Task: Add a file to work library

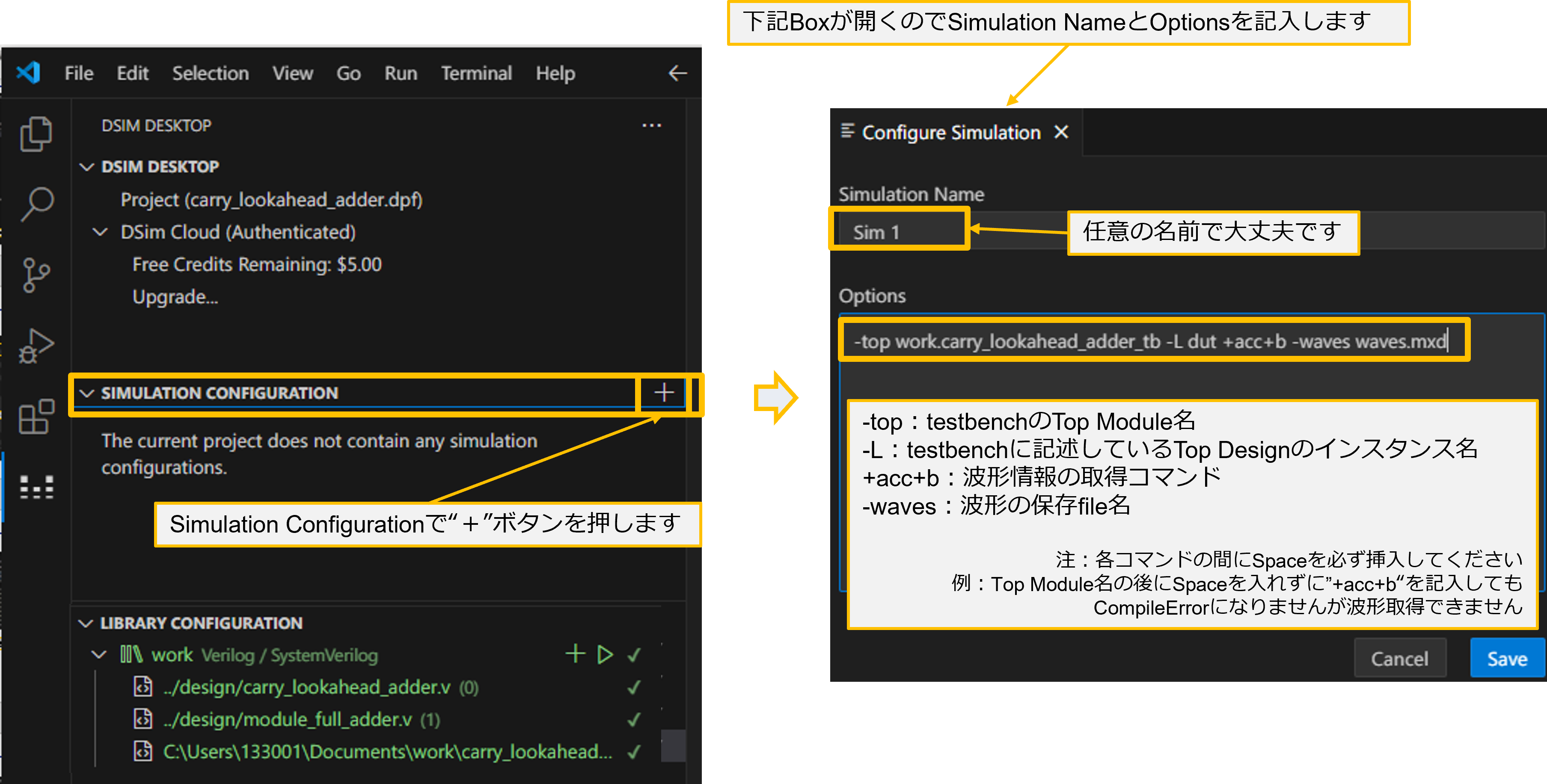Action: tap(575, 654)
